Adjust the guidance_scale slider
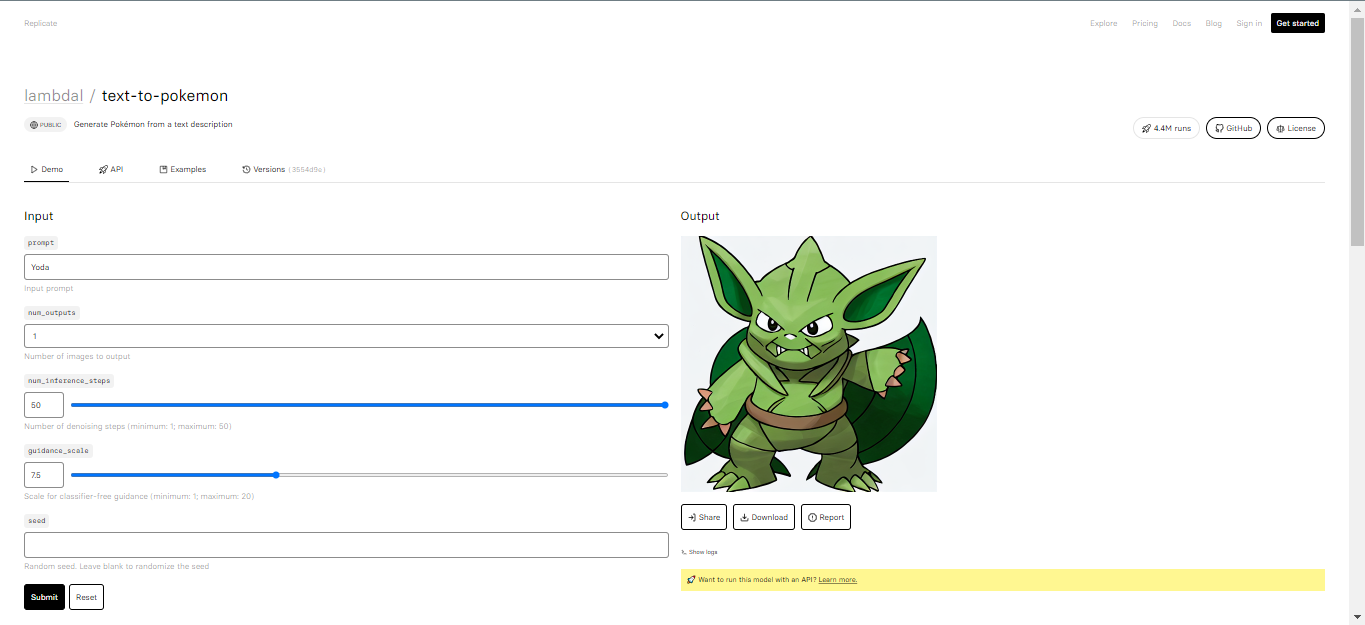Screen dimensions: 1365x625 (x=369, y=475)
